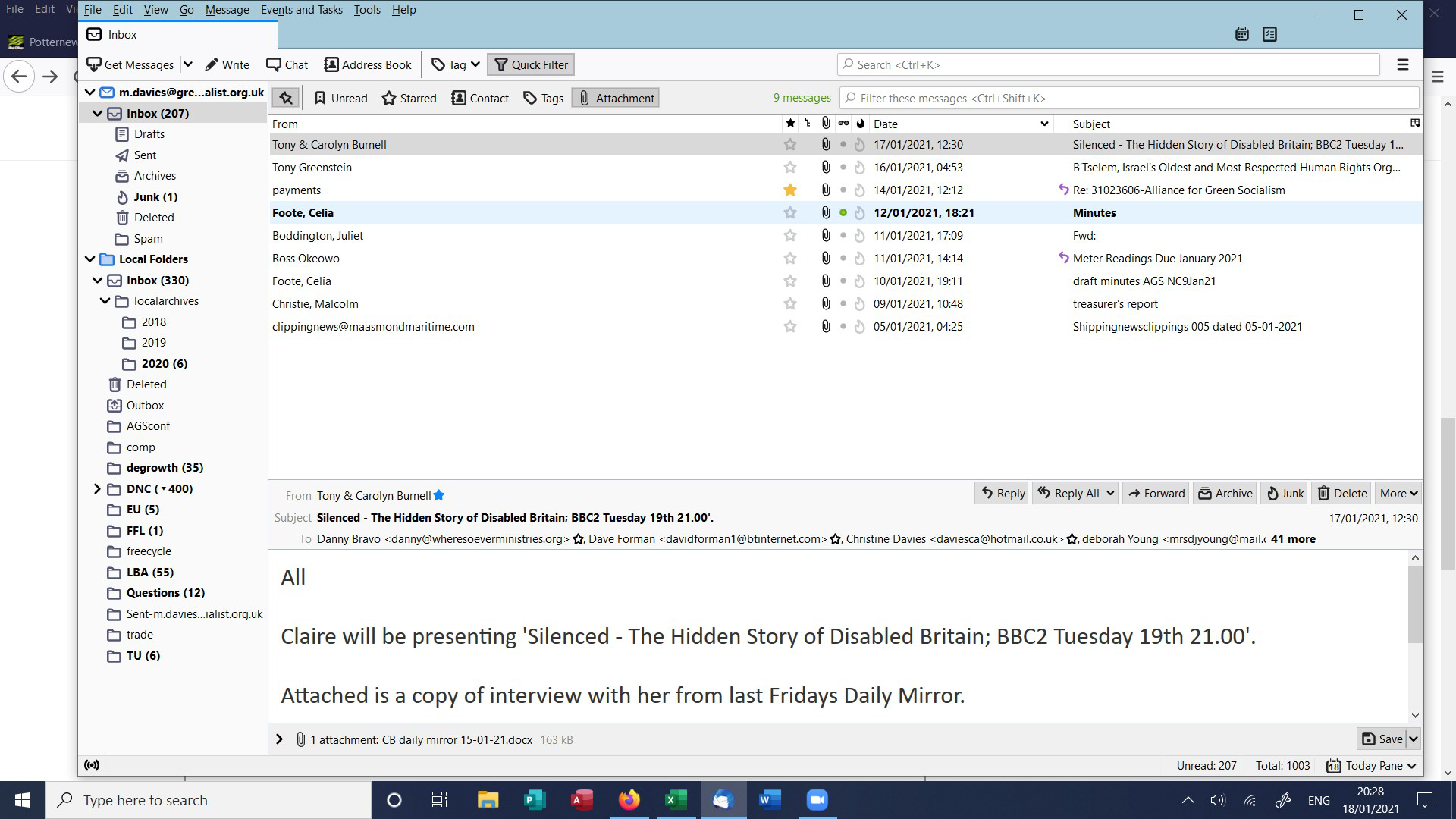
Task: Click the Forward button
Action: pos(1156,493)
